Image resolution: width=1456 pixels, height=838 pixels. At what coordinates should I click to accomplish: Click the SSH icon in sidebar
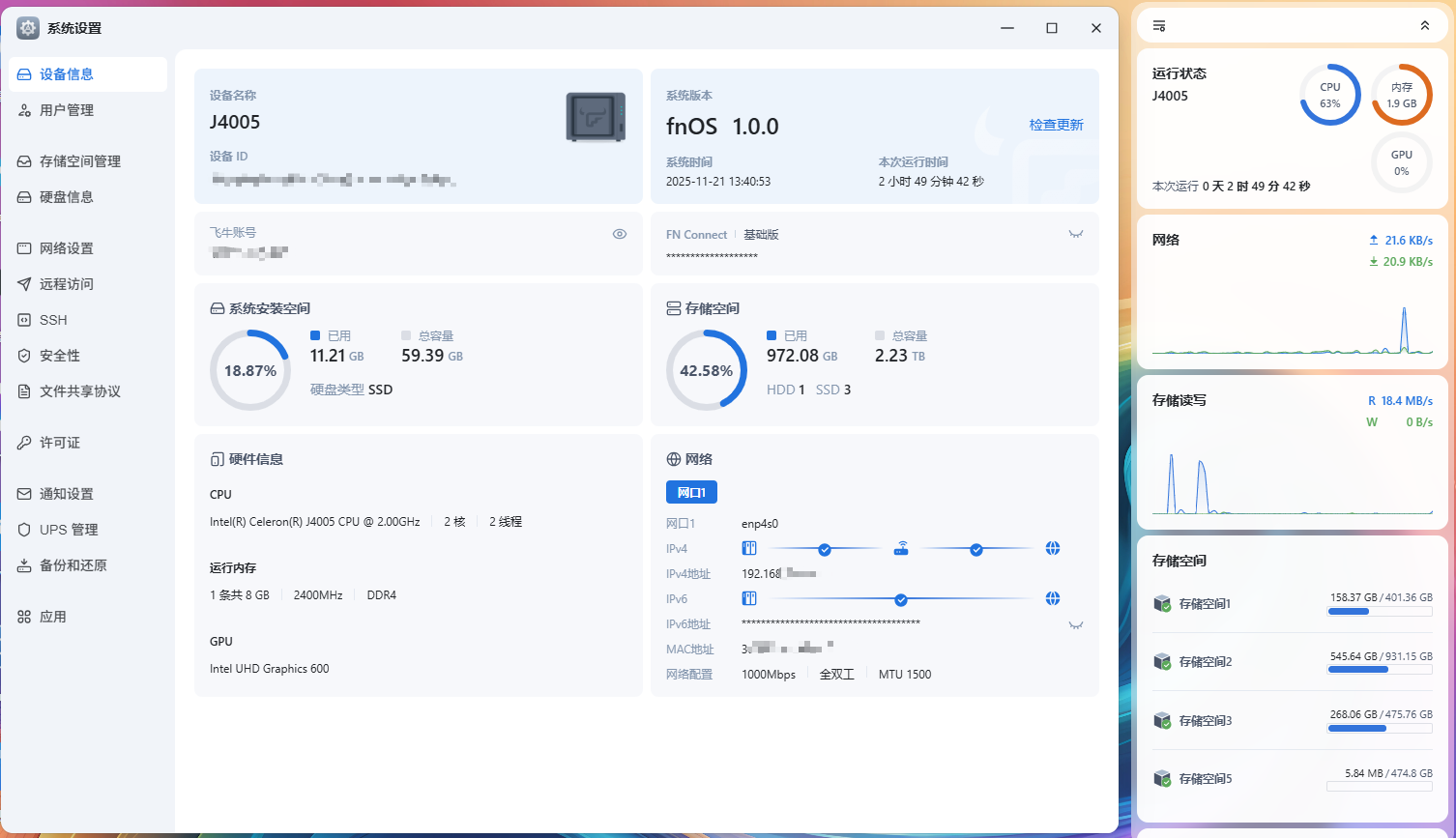coord(24,320)
